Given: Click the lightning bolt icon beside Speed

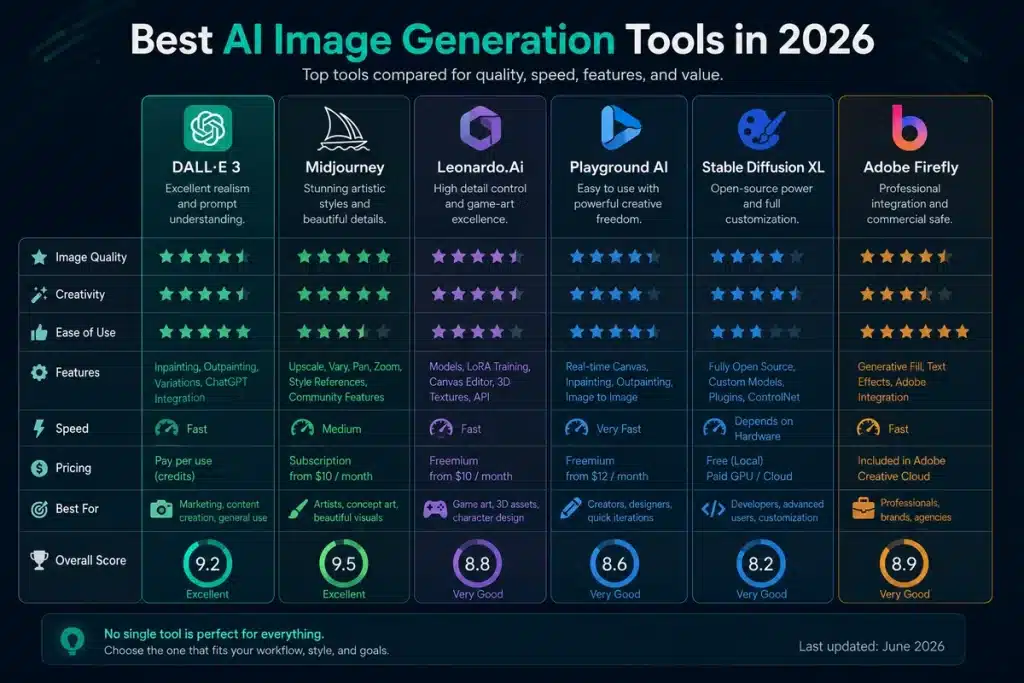Looking at the screenshot, I should tap(39, 428).
